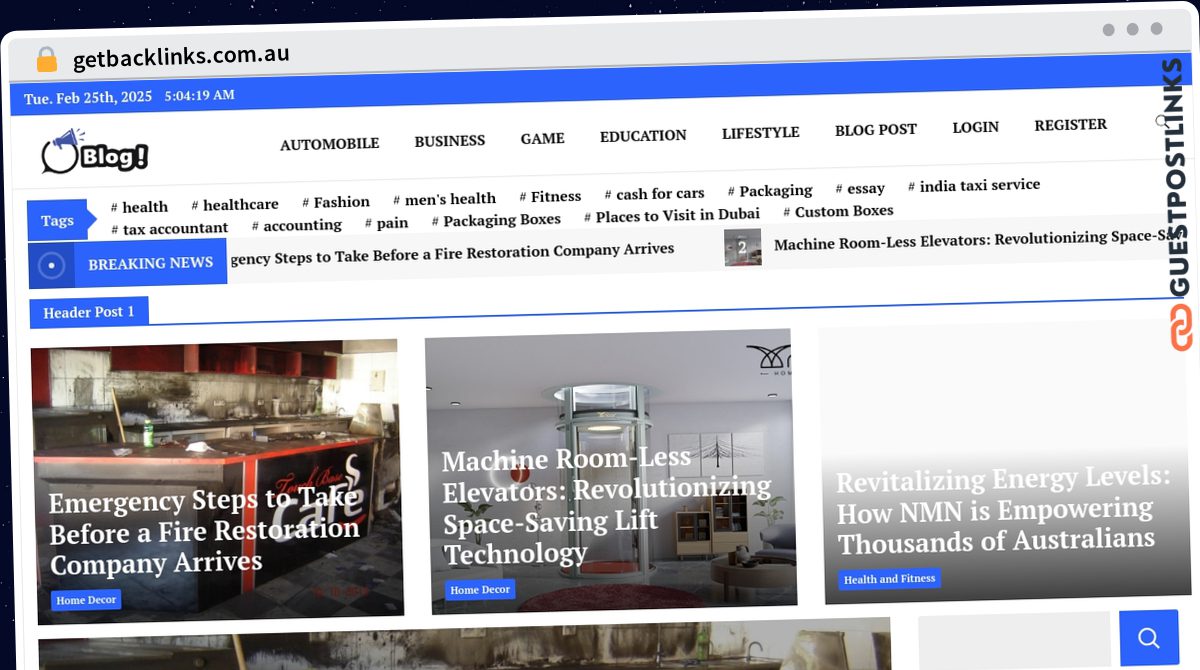This screenshot has height=670, width=1200.
Task: Open the AUTOMOBILE menu item
Action: 329,144
